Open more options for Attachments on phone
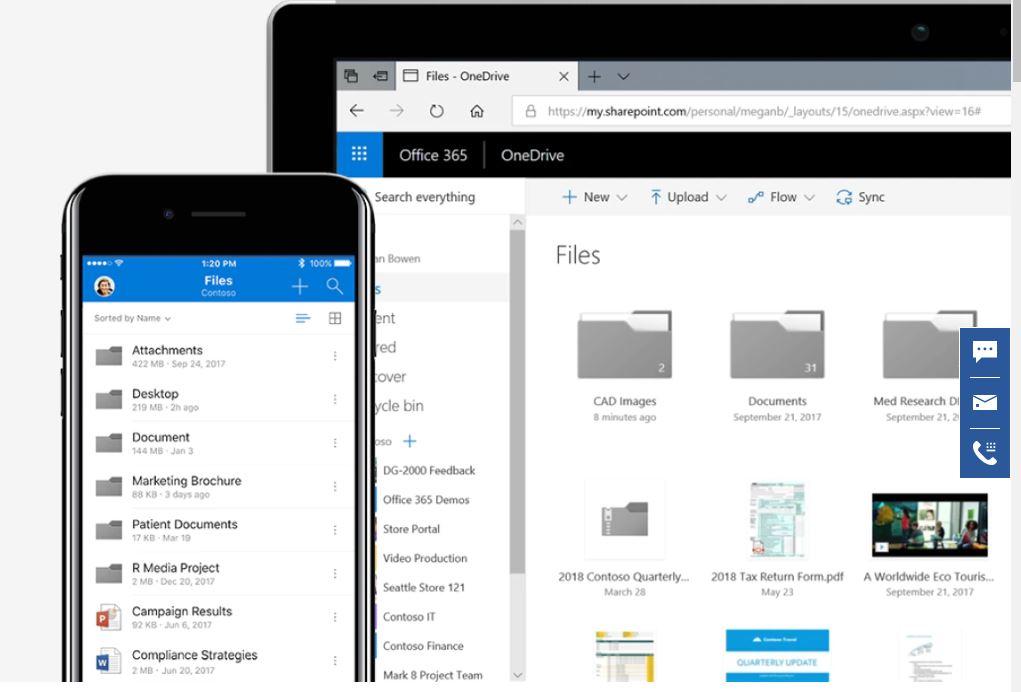 tap(335, 356)
